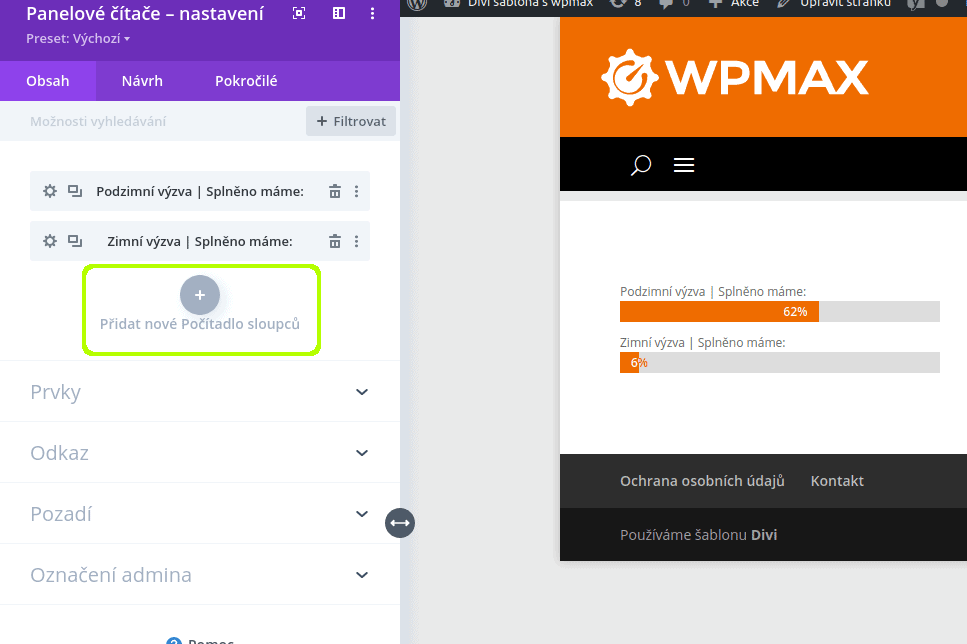This screenshot has height=644, width=967.
Task: Switch to the Obsah tab
Action: 47,81
